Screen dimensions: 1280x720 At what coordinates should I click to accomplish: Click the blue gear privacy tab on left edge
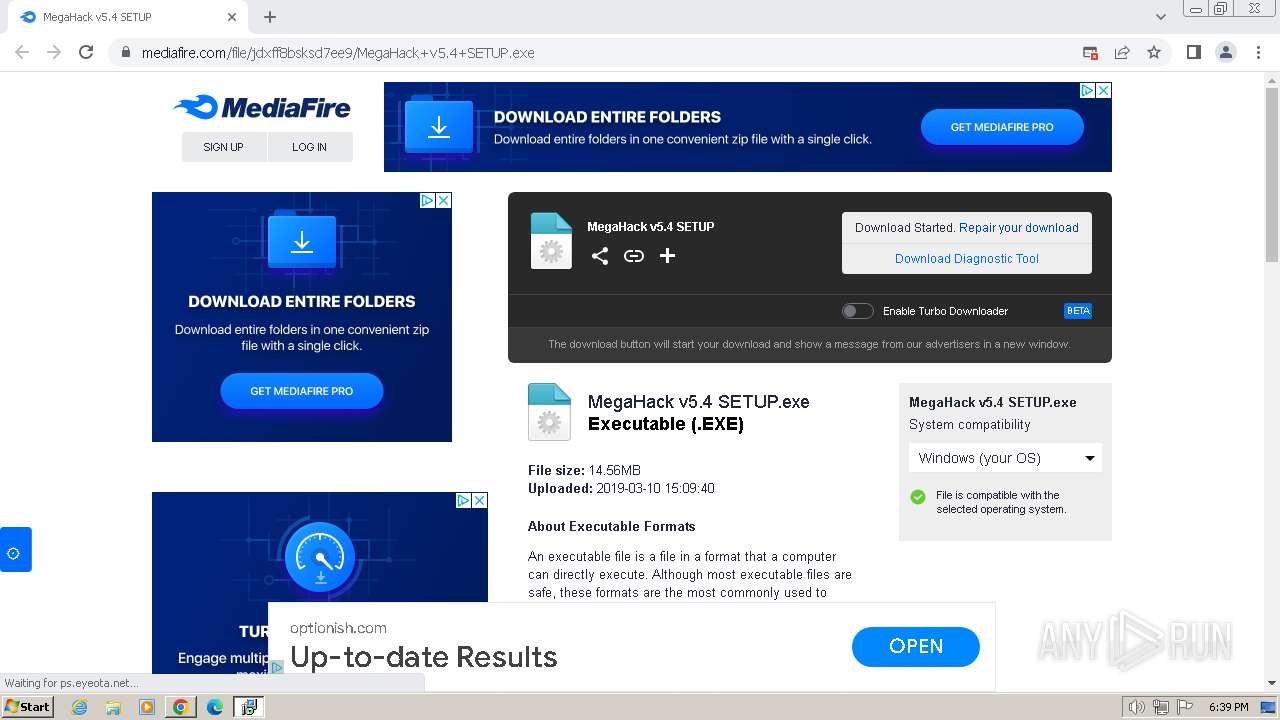(15, 550)
